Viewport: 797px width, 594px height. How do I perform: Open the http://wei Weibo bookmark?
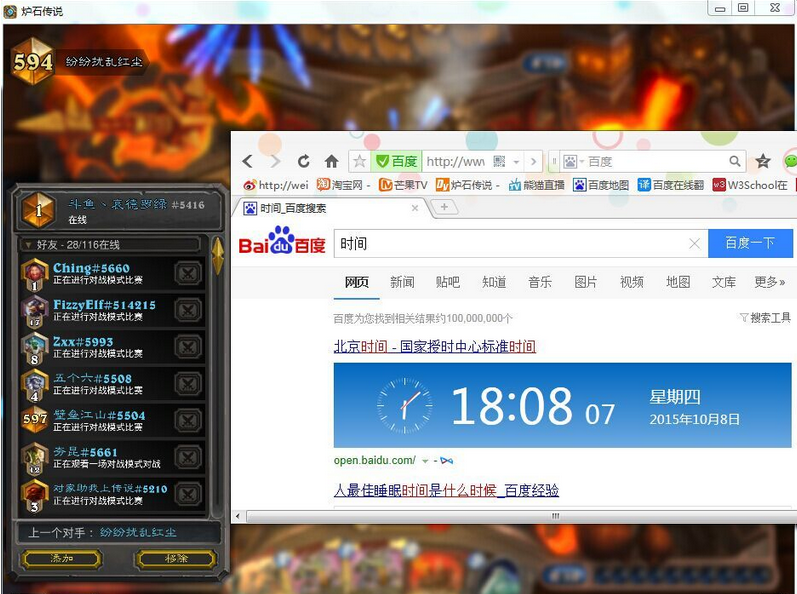276,185
